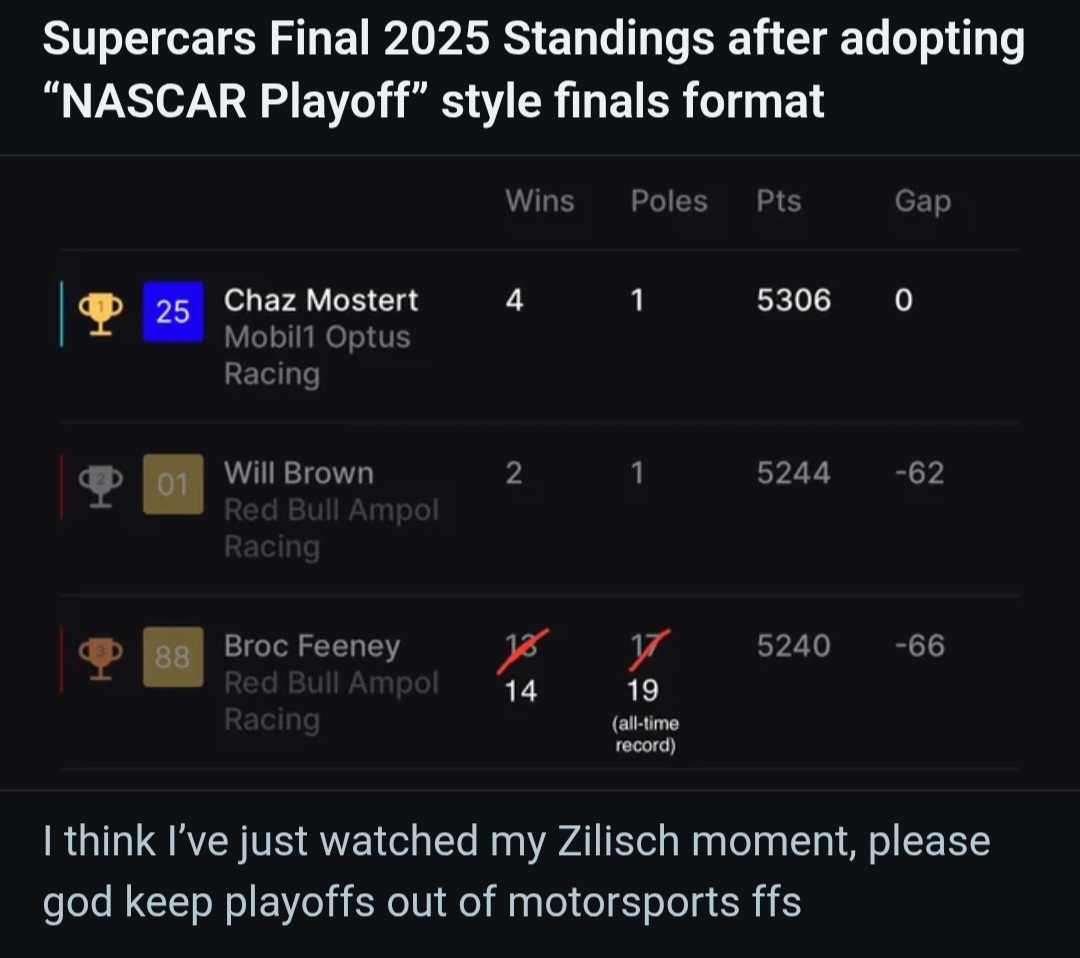The height and width of the screenshot is (958, 1080).
Task: Open Chaz Mostert driver name link
Action: [321, 300]
